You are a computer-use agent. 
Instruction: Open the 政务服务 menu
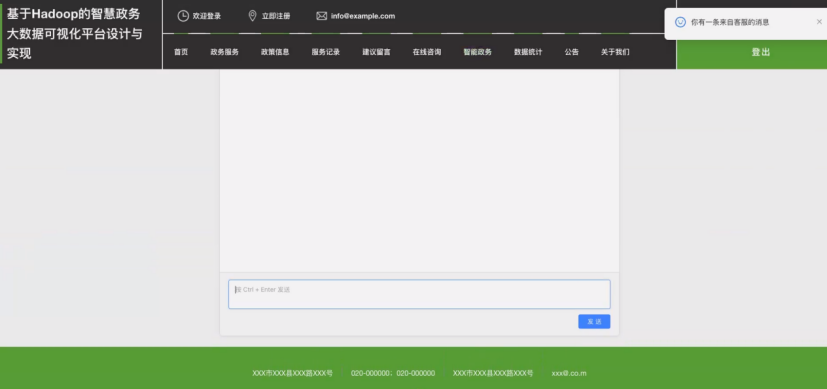click(225, 52)
